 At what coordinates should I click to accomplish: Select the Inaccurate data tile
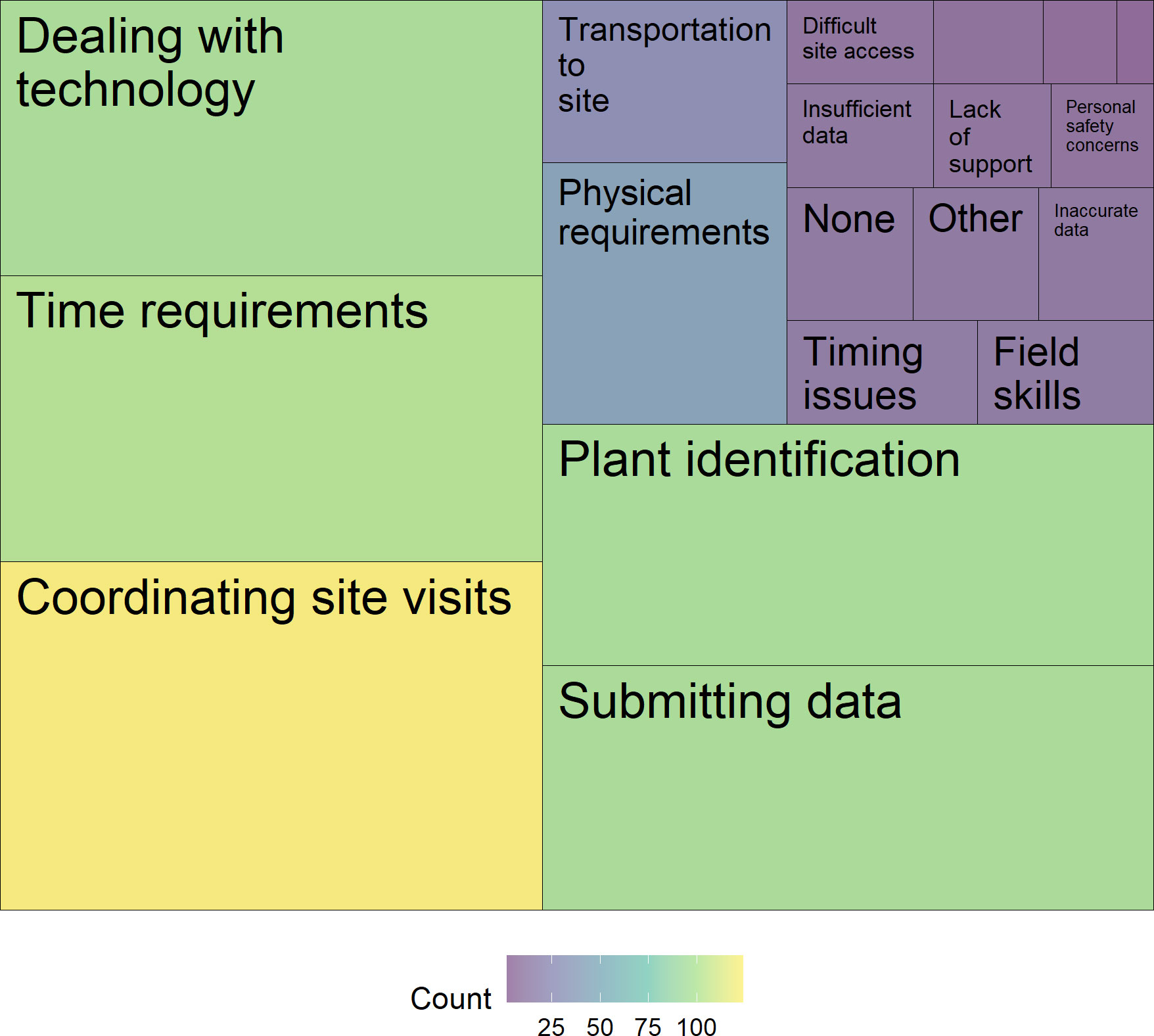pos(1096,254)
